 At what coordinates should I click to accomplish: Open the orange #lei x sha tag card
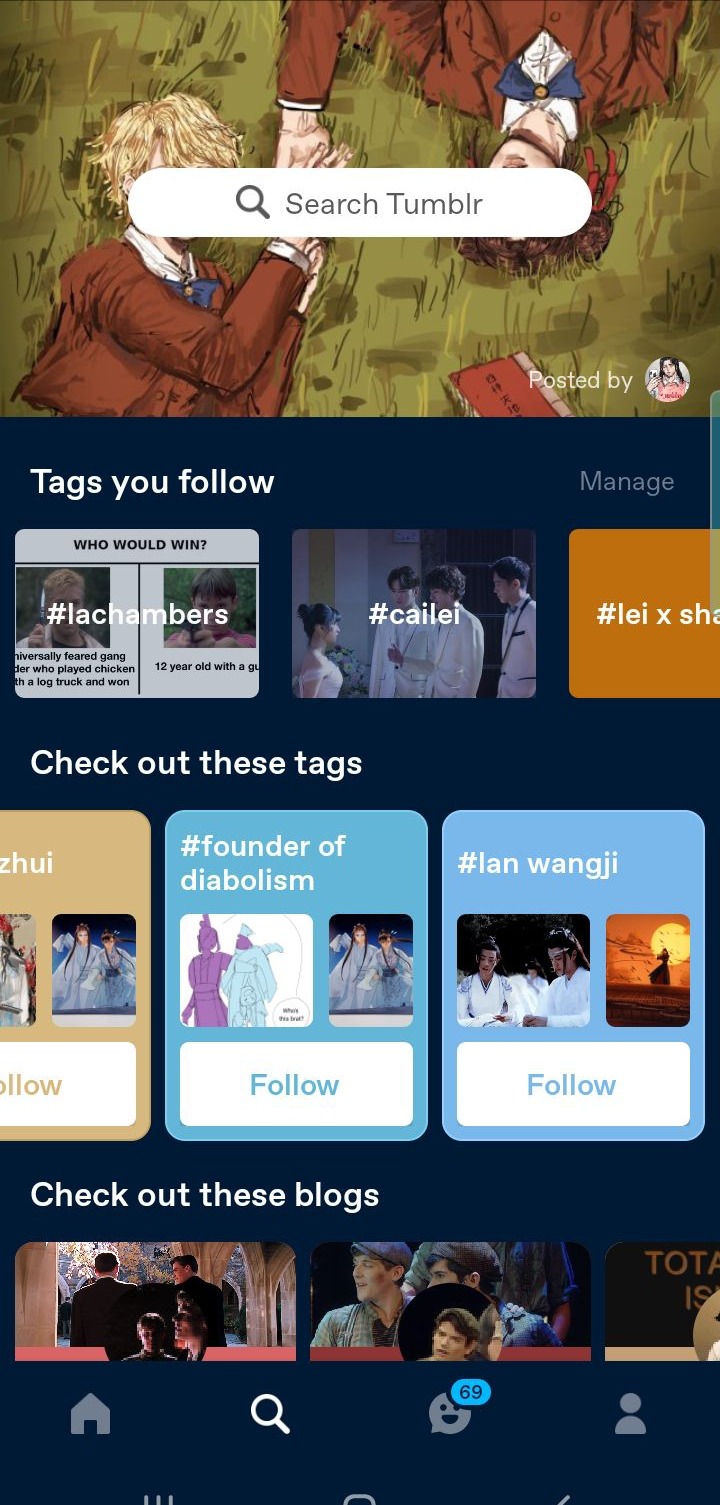coord(644,613)
